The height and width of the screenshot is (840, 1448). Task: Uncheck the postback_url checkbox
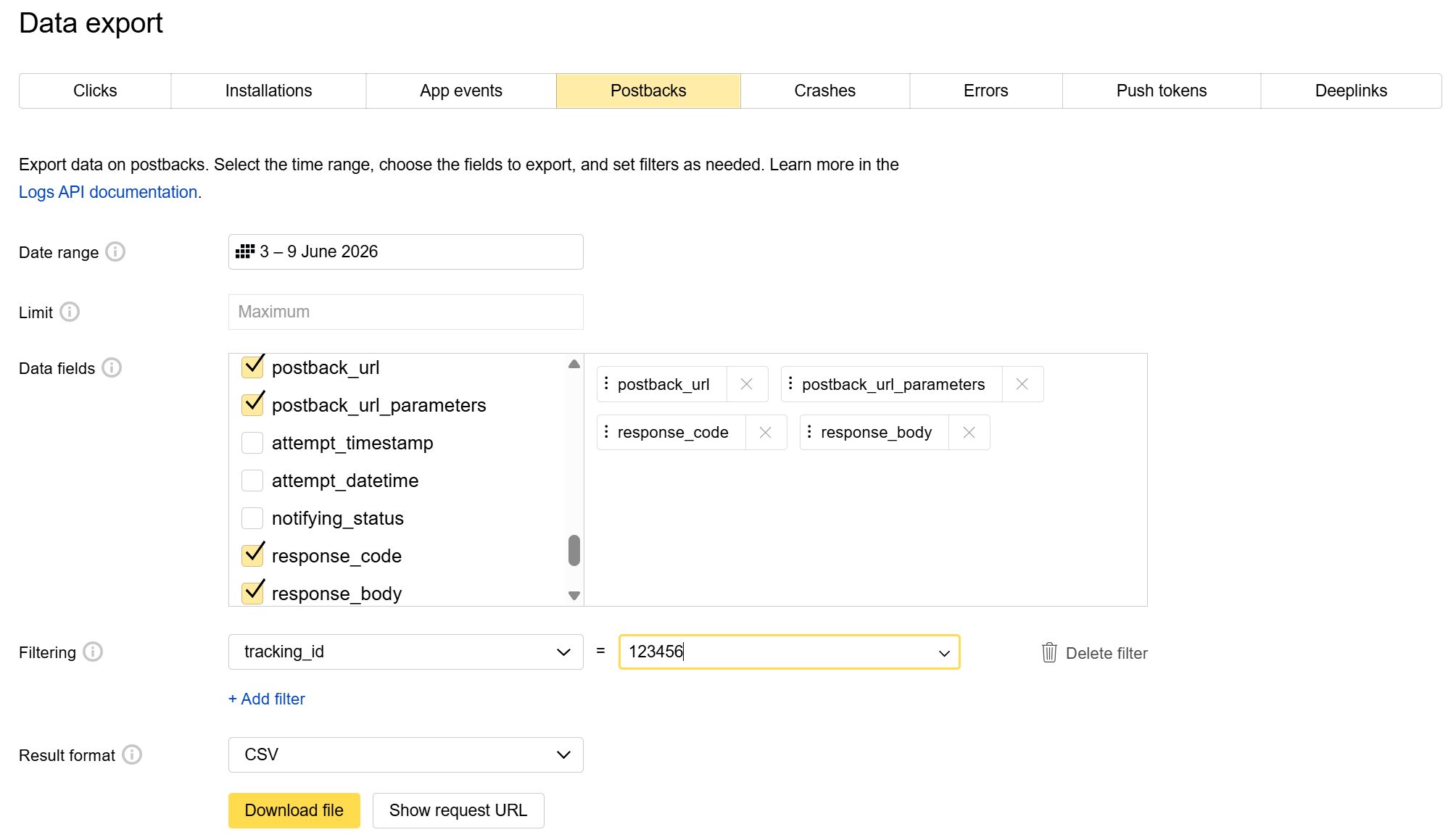252,367
